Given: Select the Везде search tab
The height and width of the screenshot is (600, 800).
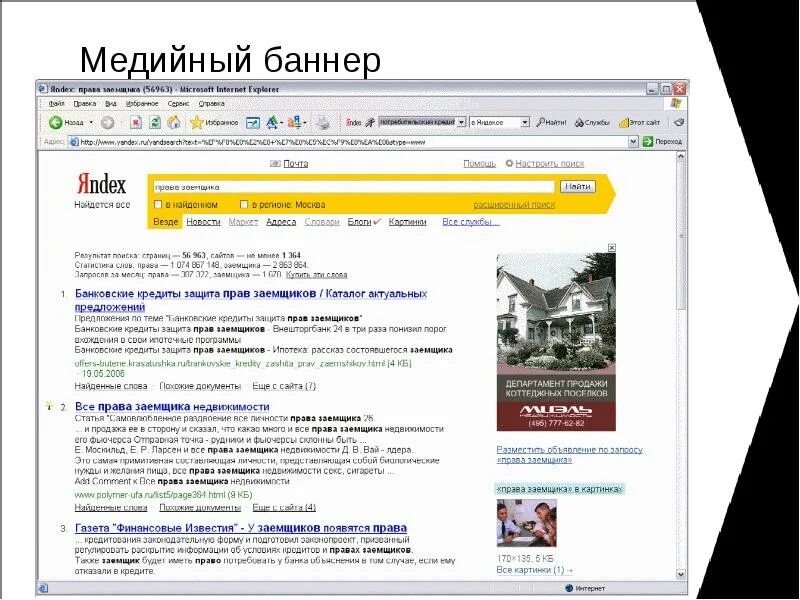Looking at the screenshot, I should [165, 222].
